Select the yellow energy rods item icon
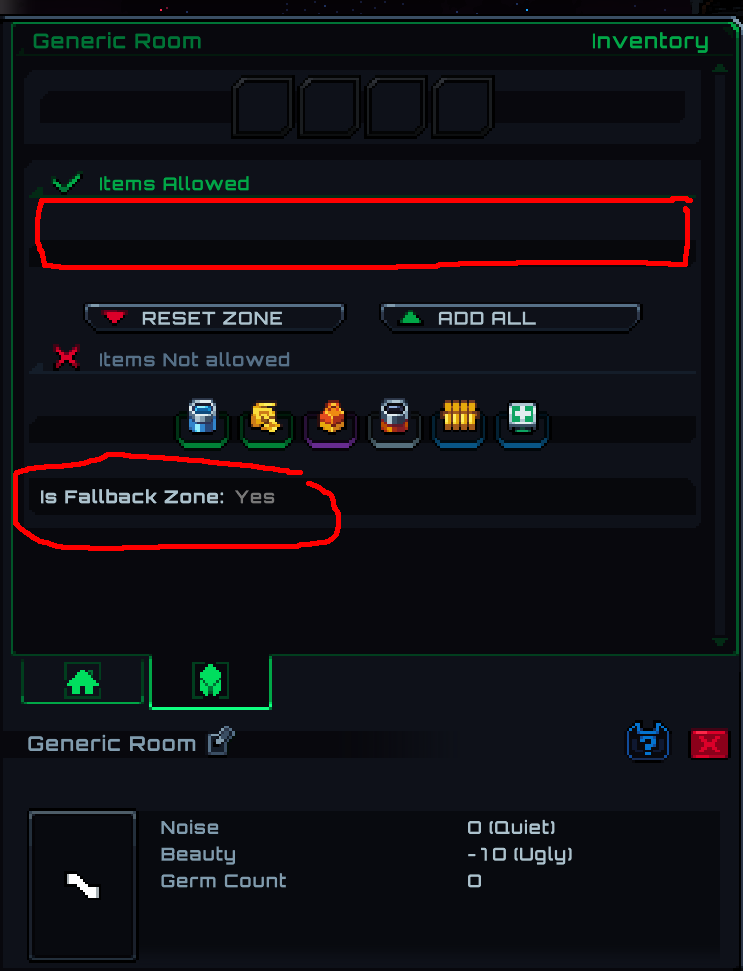Image resolution: width=743 pixels, height=971 pixels. [459, 416]
